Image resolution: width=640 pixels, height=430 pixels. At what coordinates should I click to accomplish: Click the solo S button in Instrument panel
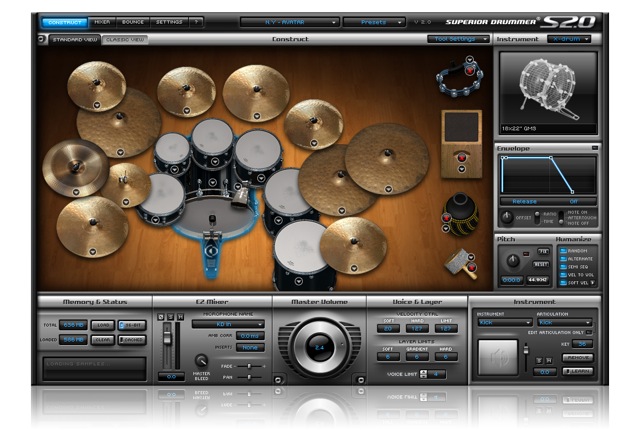(539, 360)
